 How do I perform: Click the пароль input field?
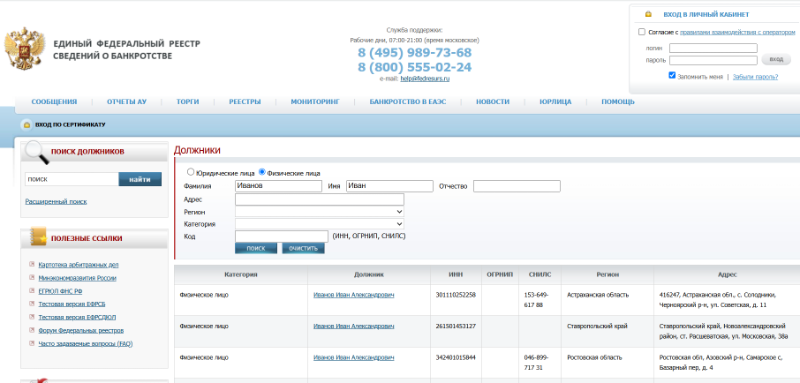713,60
